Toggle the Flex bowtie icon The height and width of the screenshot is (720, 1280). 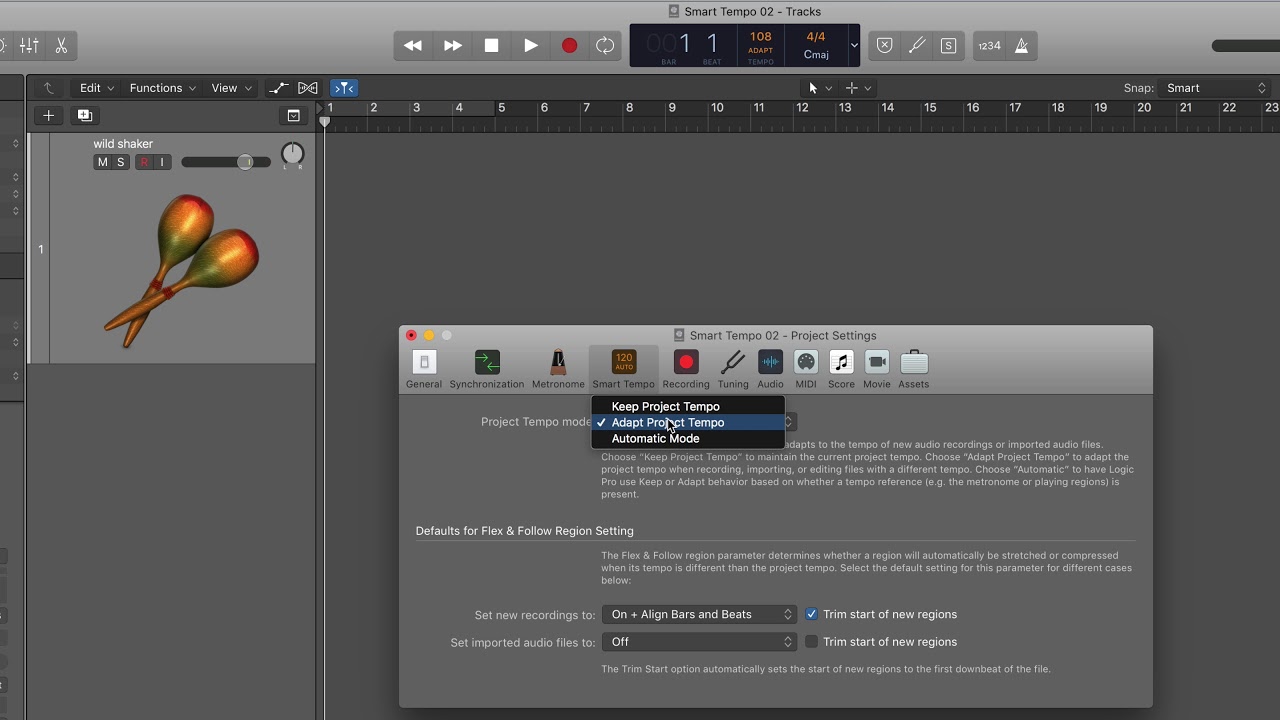click(308, 88)
